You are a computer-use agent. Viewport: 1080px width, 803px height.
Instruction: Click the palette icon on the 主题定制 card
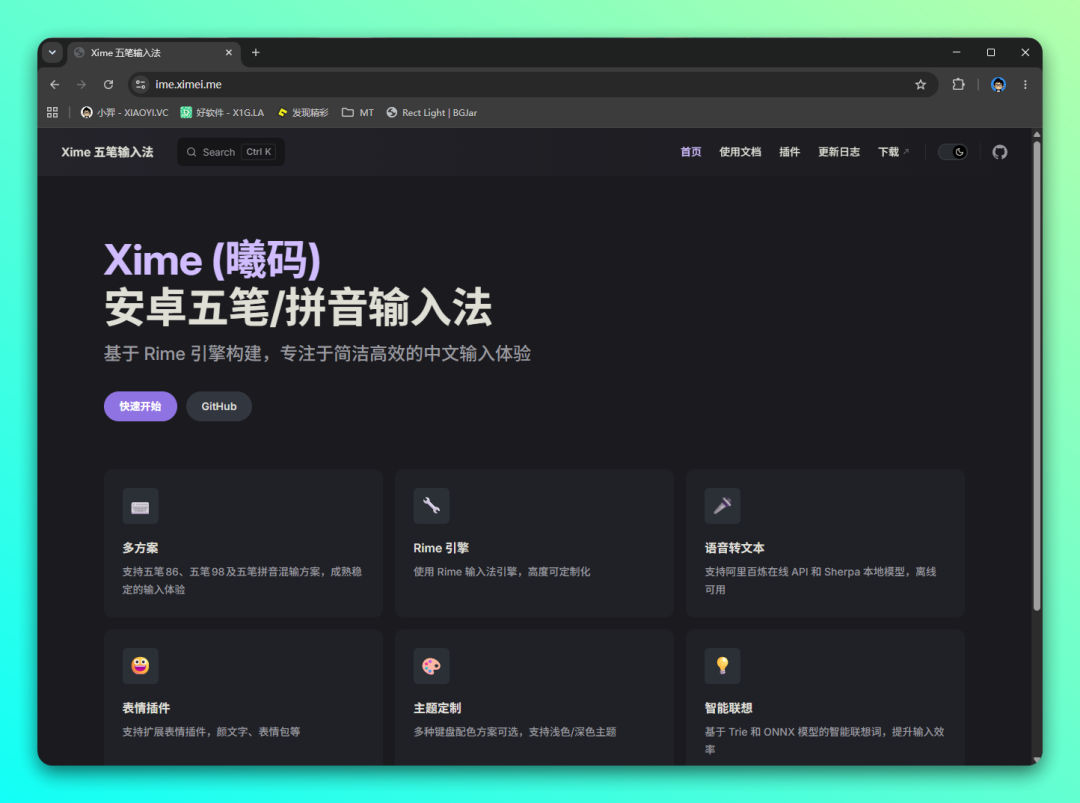431,666
